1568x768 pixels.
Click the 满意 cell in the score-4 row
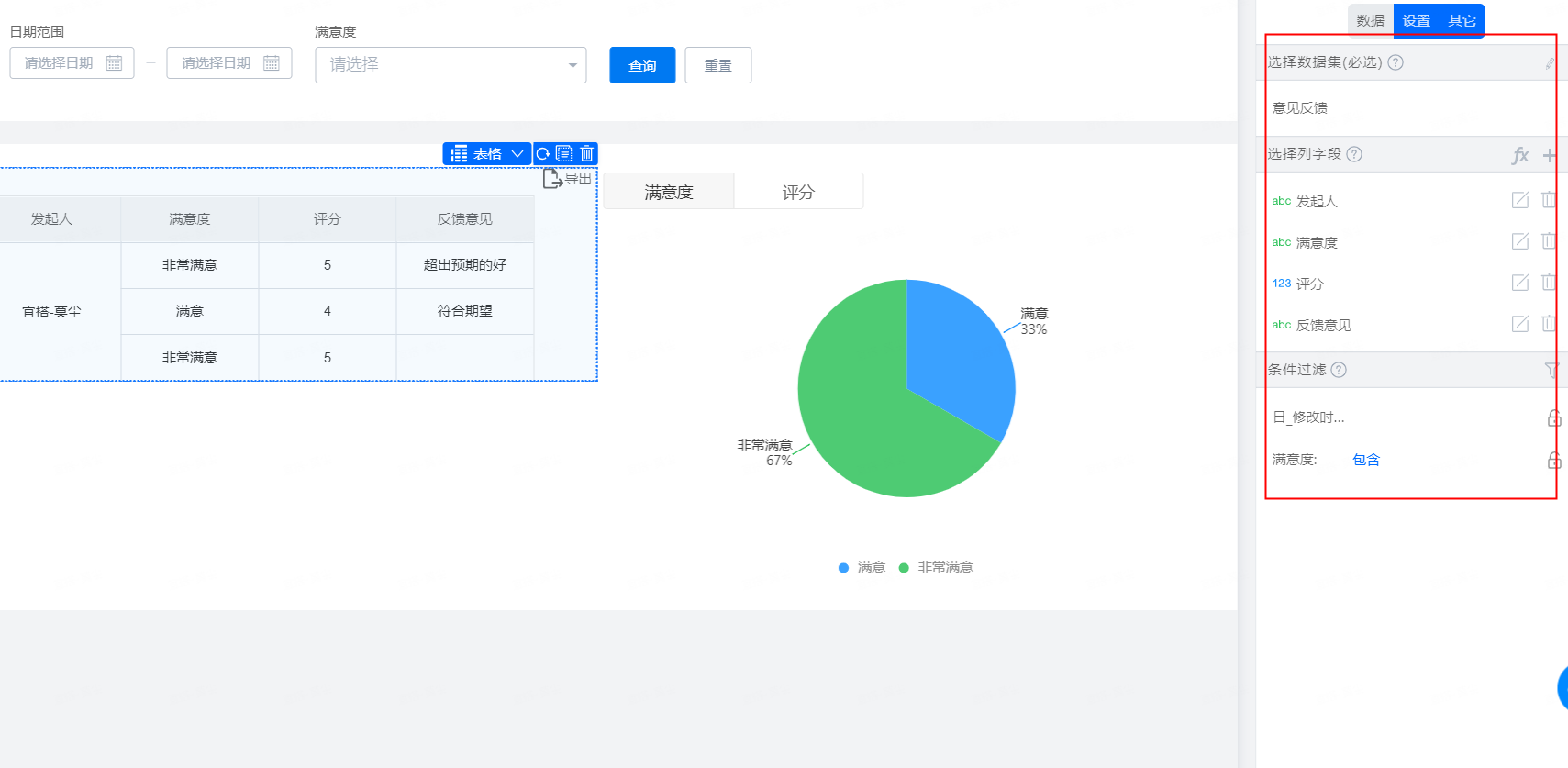[x=190, y=311]
